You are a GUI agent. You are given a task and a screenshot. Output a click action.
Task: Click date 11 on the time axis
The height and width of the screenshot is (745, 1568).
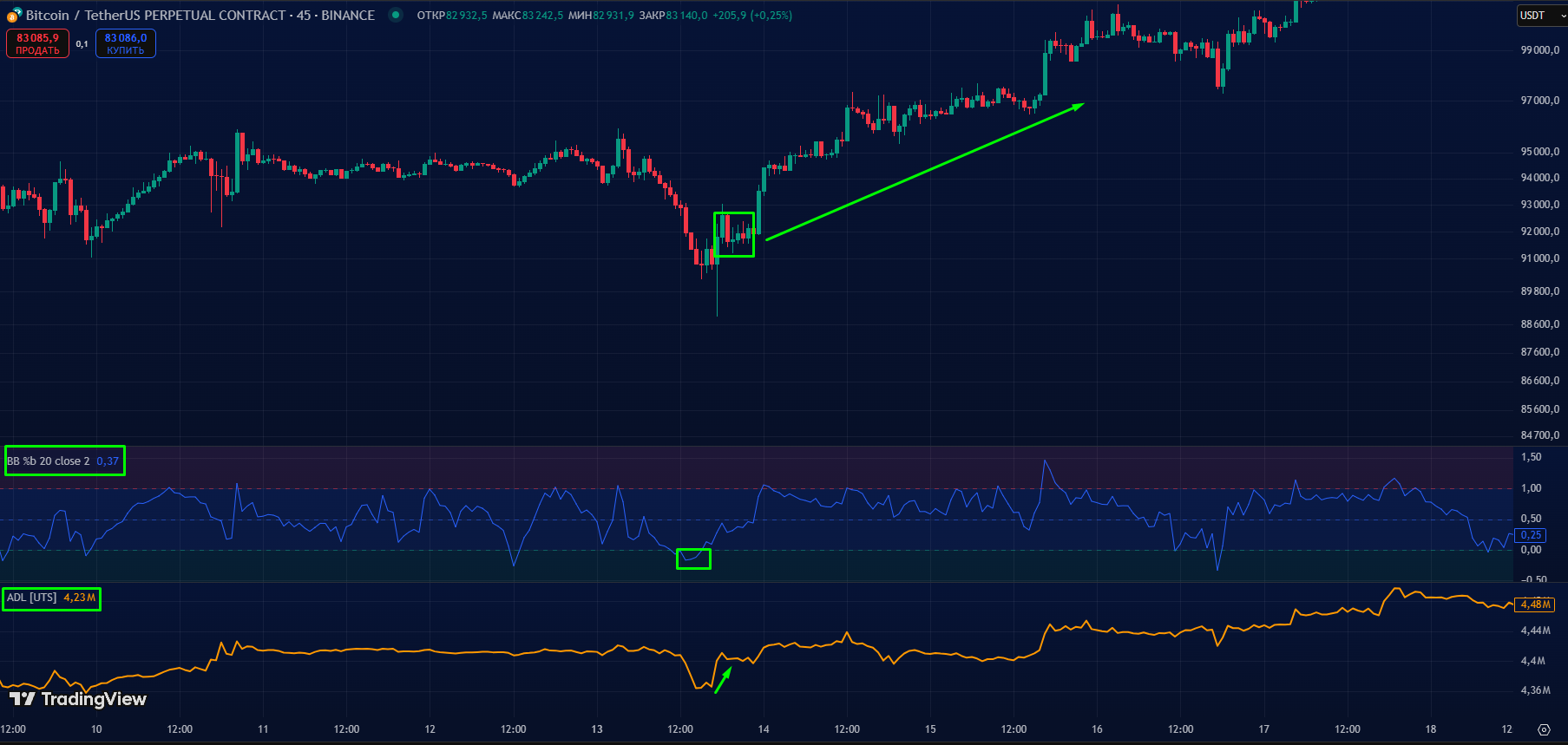click(x=263, y=729)
